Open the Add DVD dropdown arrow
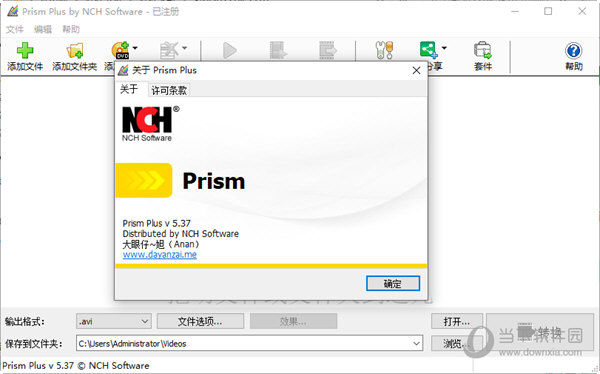The image size is (600, 374). (x=135, y=48)
